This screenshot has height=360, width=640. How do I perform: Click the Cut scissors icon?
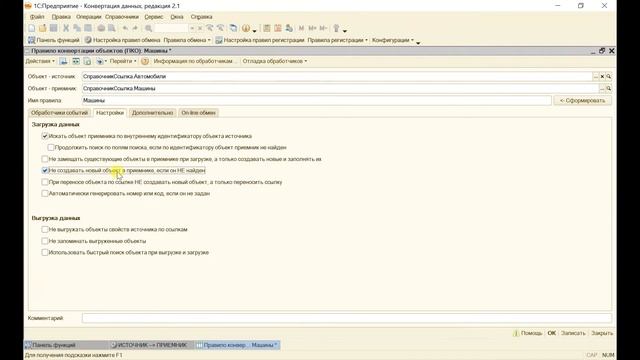pyautogui.click(x=66, y=28)
